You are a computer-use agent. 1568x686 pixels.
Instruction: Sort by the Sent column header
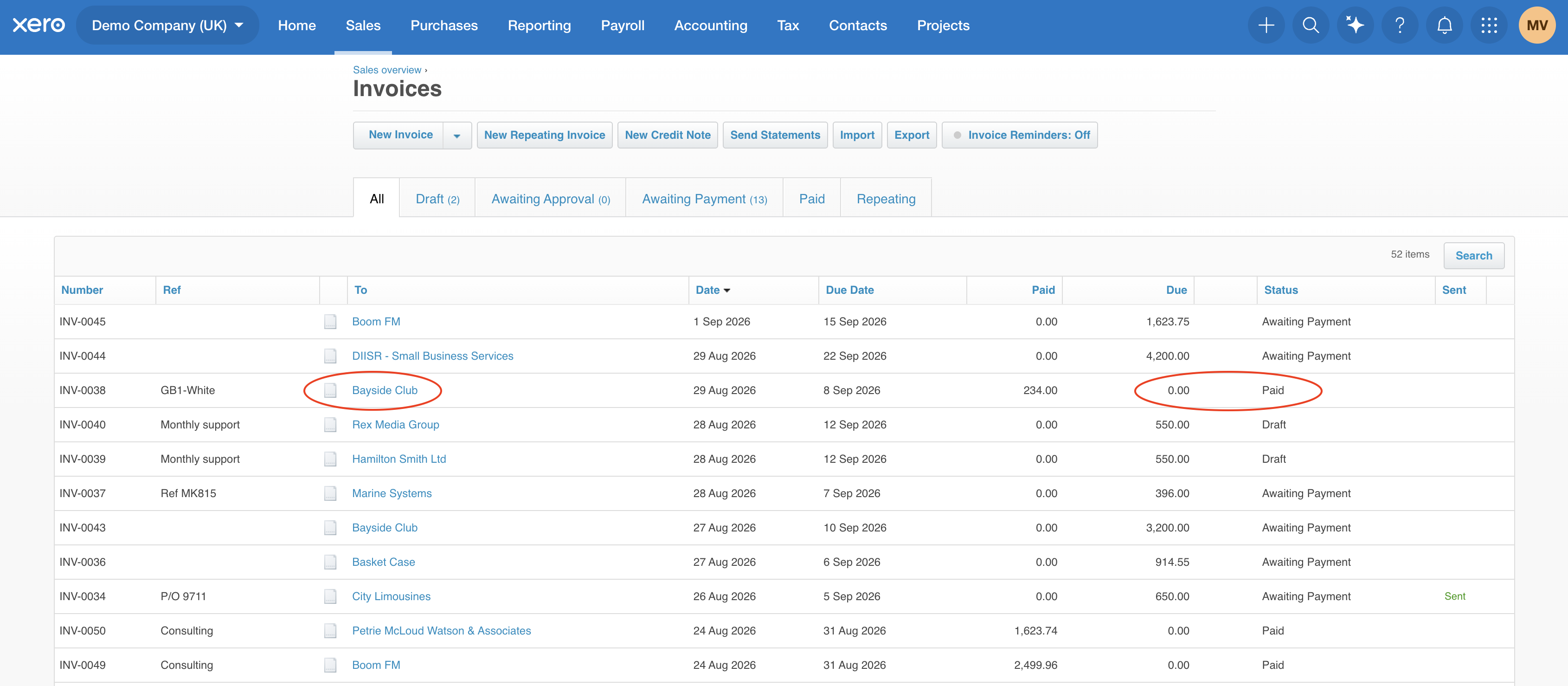(1453, 290)
